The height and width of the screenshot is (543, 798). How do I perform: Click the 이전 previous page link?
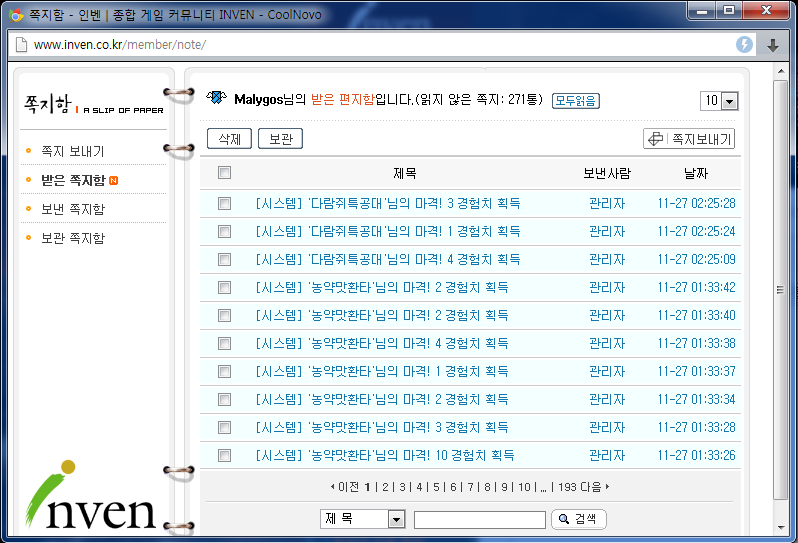tap(346, 487)
